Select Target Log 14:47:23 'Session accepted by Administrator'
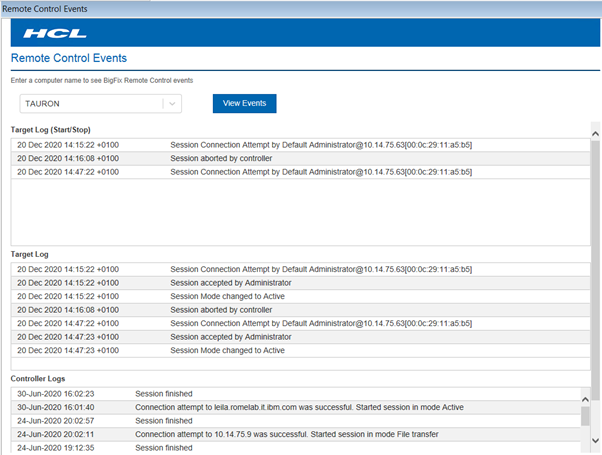602x455 pixels. (x=231, y=337)
